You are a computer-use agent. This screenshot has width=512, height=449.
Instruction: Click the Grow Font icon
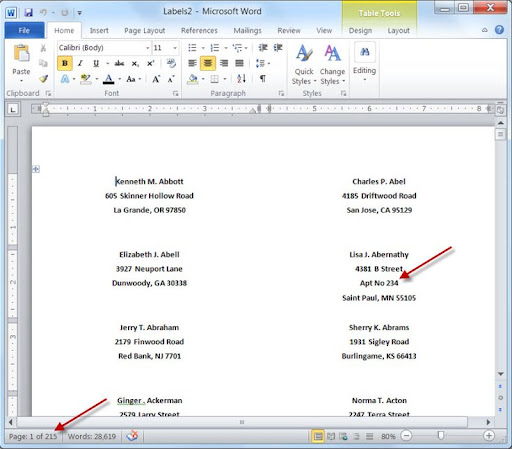click(x=156, y=79)
